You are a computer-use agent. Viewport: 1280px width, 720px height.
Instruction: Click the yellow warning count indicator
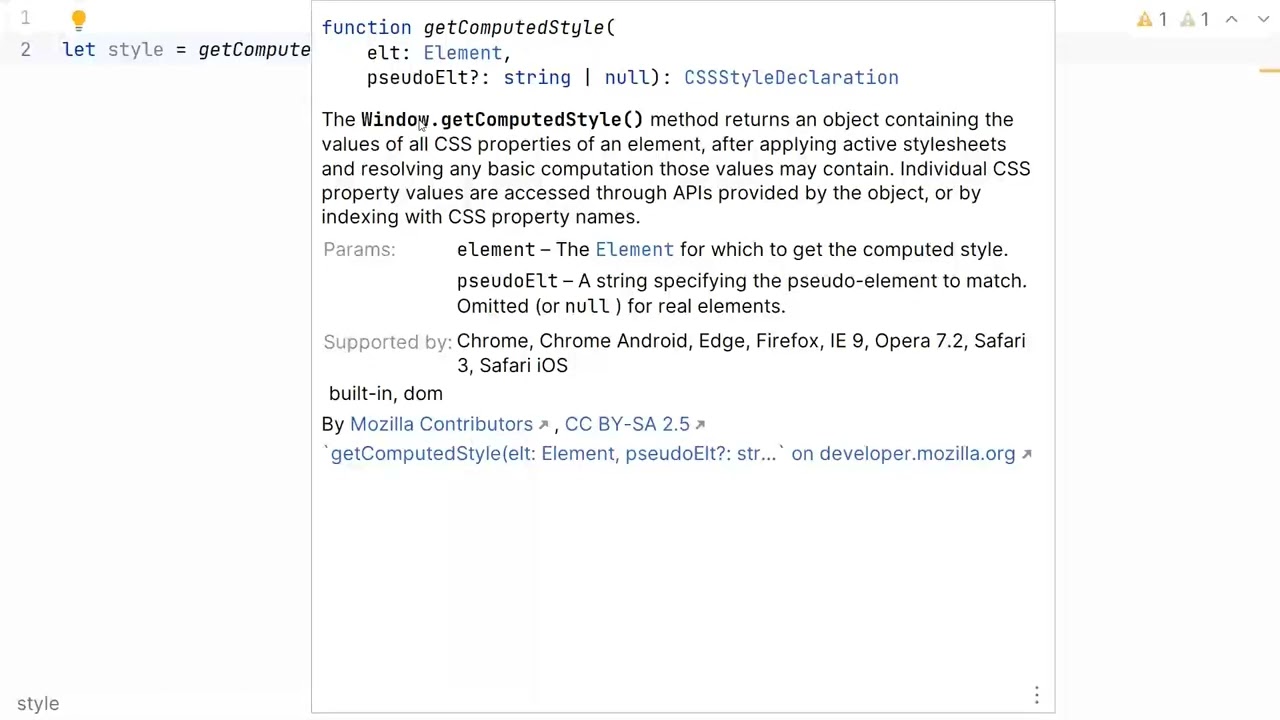1152,19
